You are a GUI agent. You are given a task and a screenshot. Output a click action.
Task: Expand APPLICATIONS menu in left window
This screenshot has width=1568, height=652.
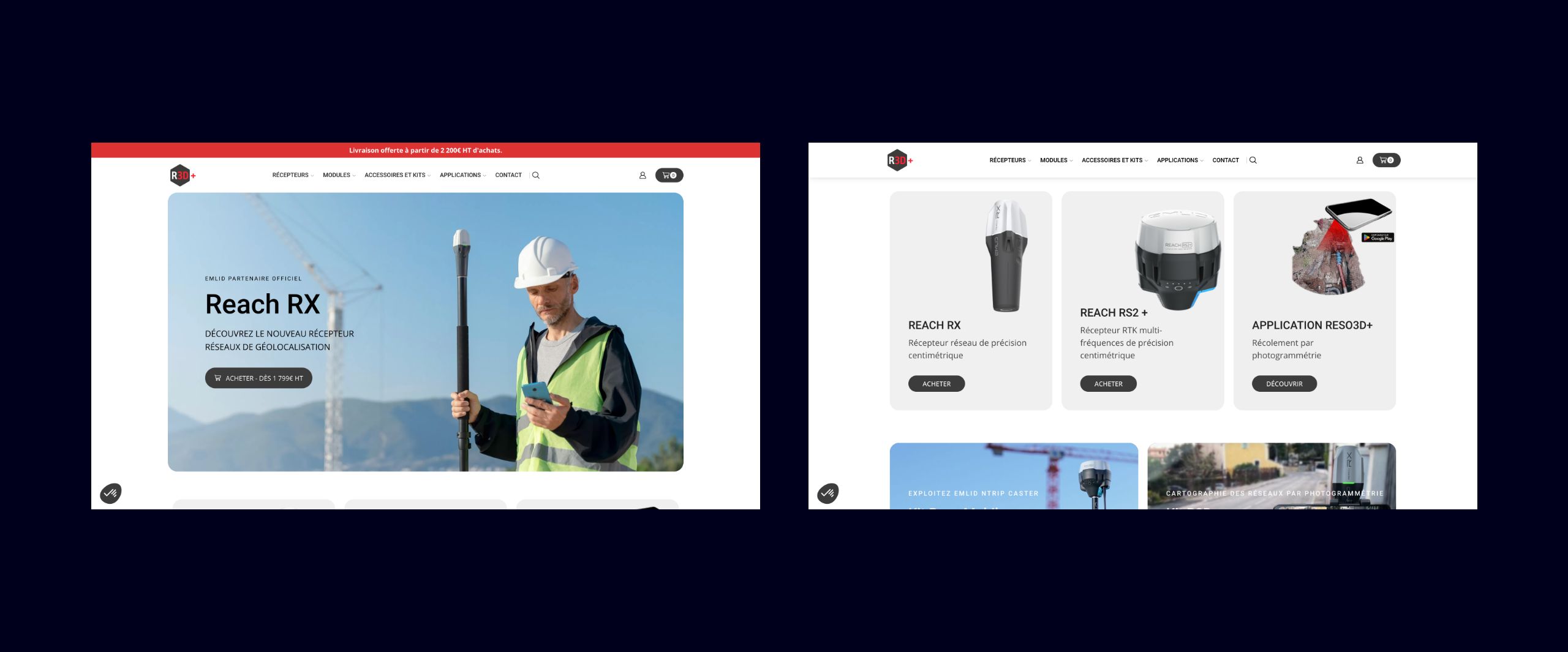click(463, 175)
